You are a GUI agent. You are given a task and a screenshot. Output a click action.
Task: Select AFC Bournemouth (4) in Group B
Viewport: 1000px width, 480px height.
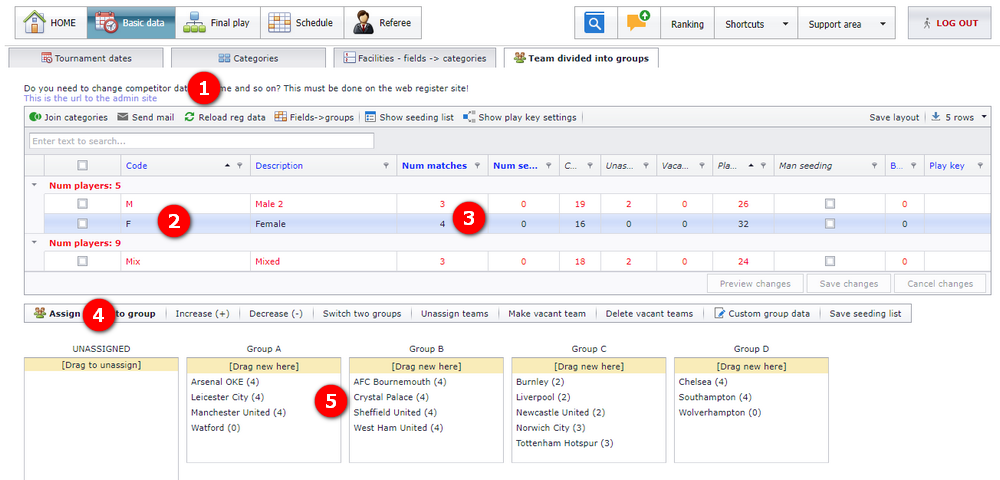[x=400, y=382]
